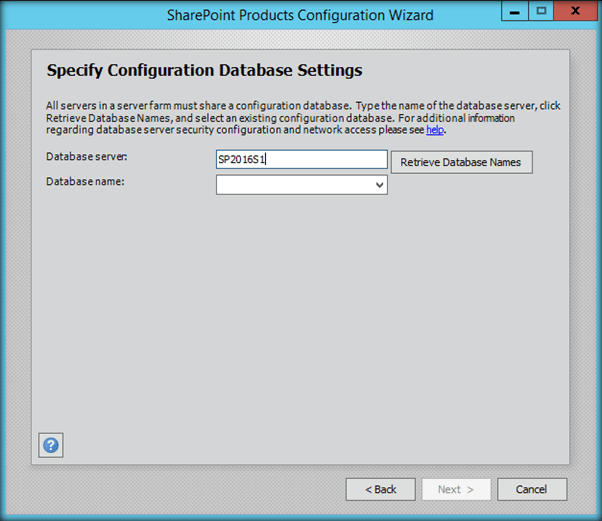Minimize the SharePoint Configuration Wizard window
The height and width of the screenshot is (521, 602).
(x=516, y=12)
